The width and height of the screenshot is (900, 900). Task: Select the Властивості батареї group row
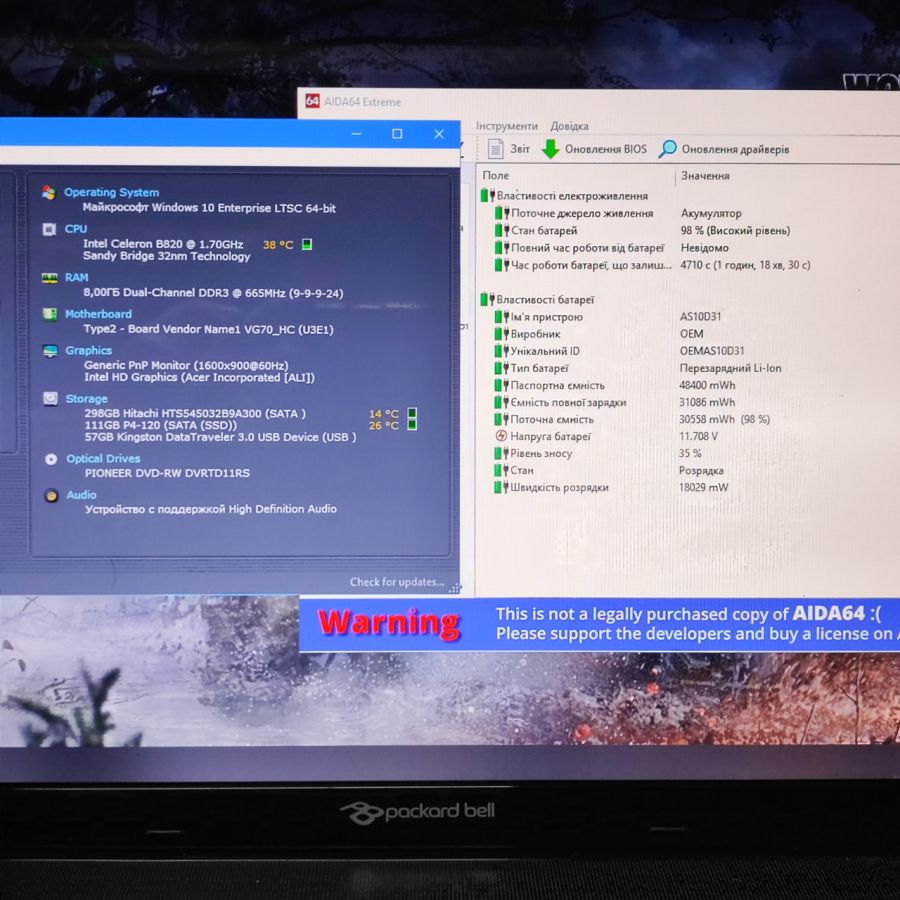pyautogui.click(x=538, y=299)
